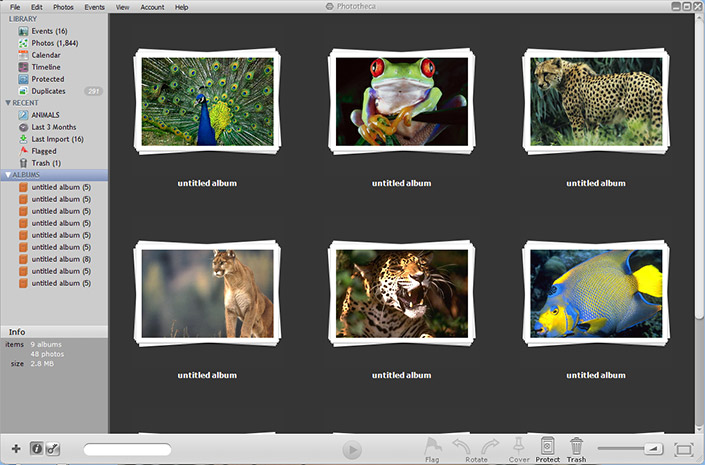This screenshot has height=465, width=705.
Task: Rotate right using the clockwise arrow
Action: [490, 447]
